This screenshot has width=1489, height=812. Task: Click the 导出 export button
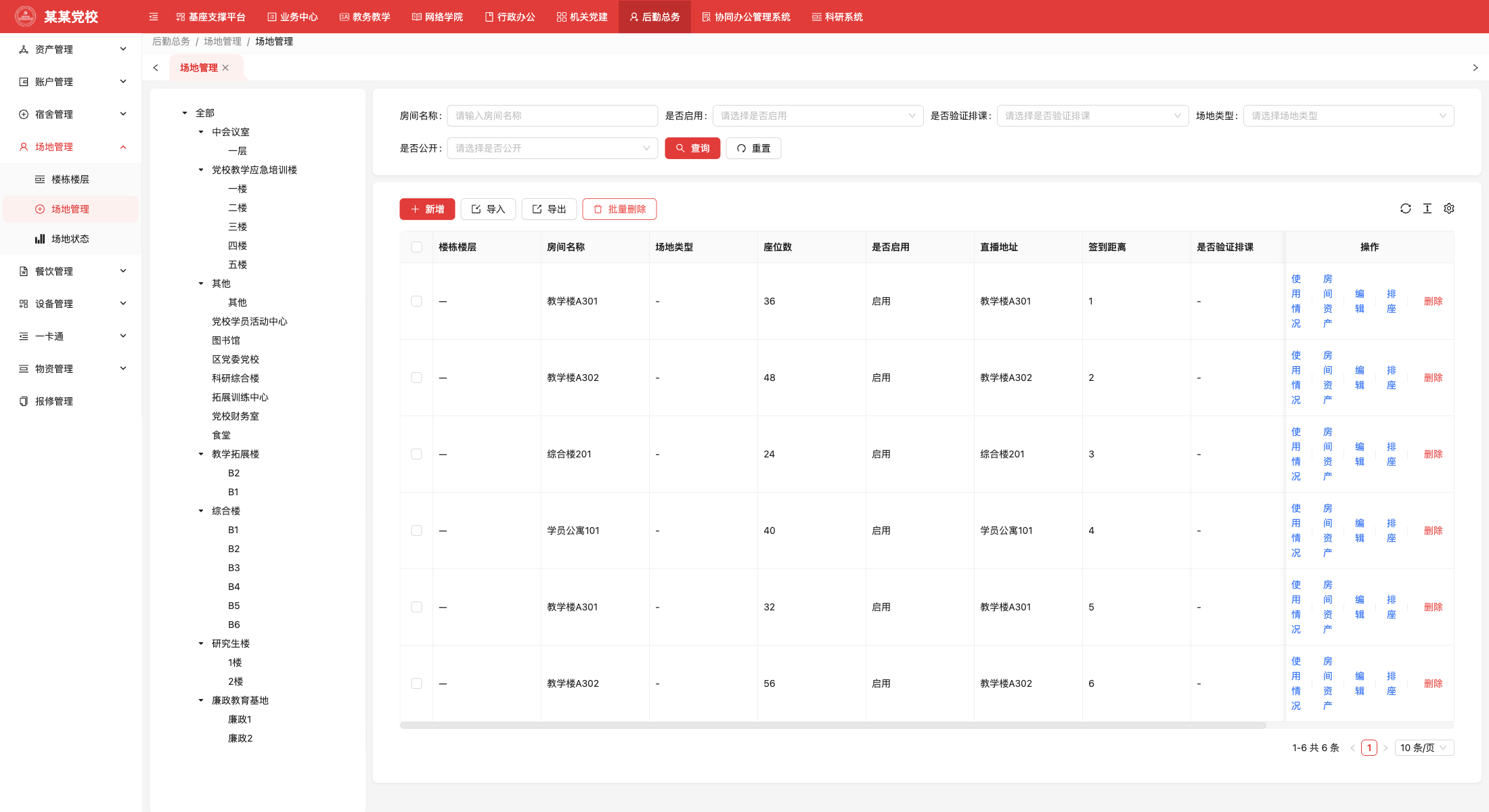(x=549, y=209)
